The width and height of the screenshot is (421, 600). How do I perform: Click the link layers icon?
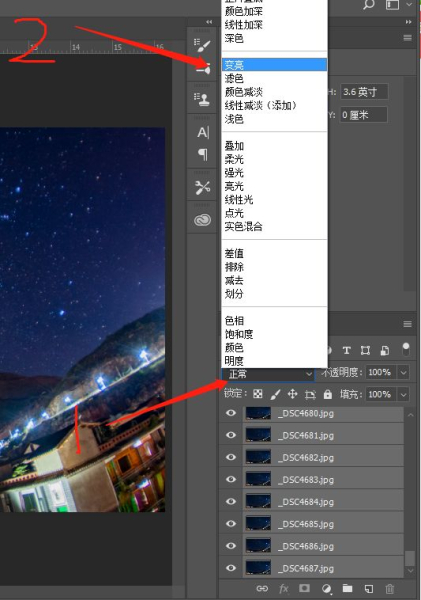click(x=262, y=589)
